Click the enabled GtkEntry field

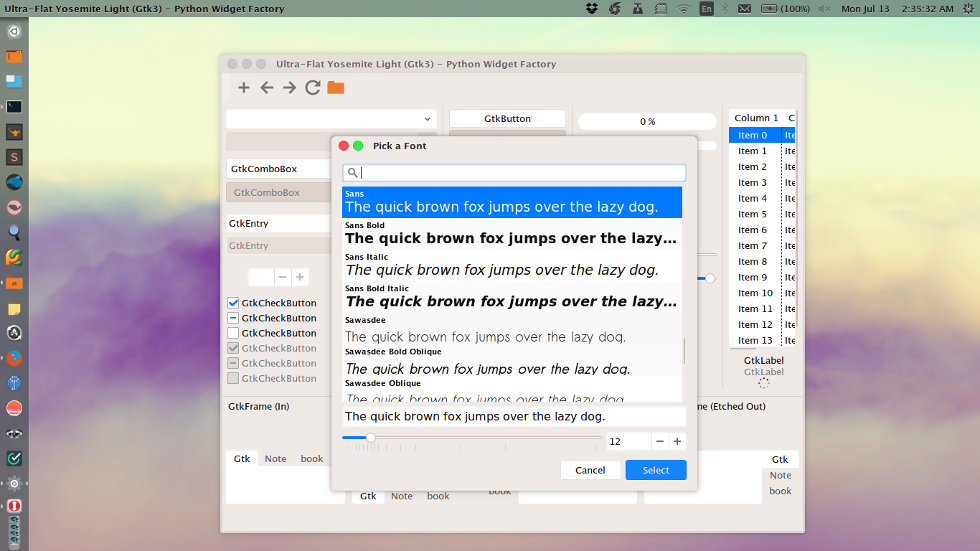coord(279,223)
